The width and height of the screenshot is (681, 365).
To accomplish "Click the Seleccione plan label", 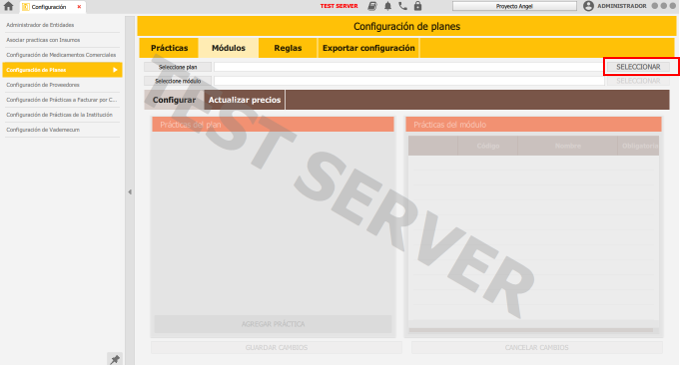I will pos(178,67).
